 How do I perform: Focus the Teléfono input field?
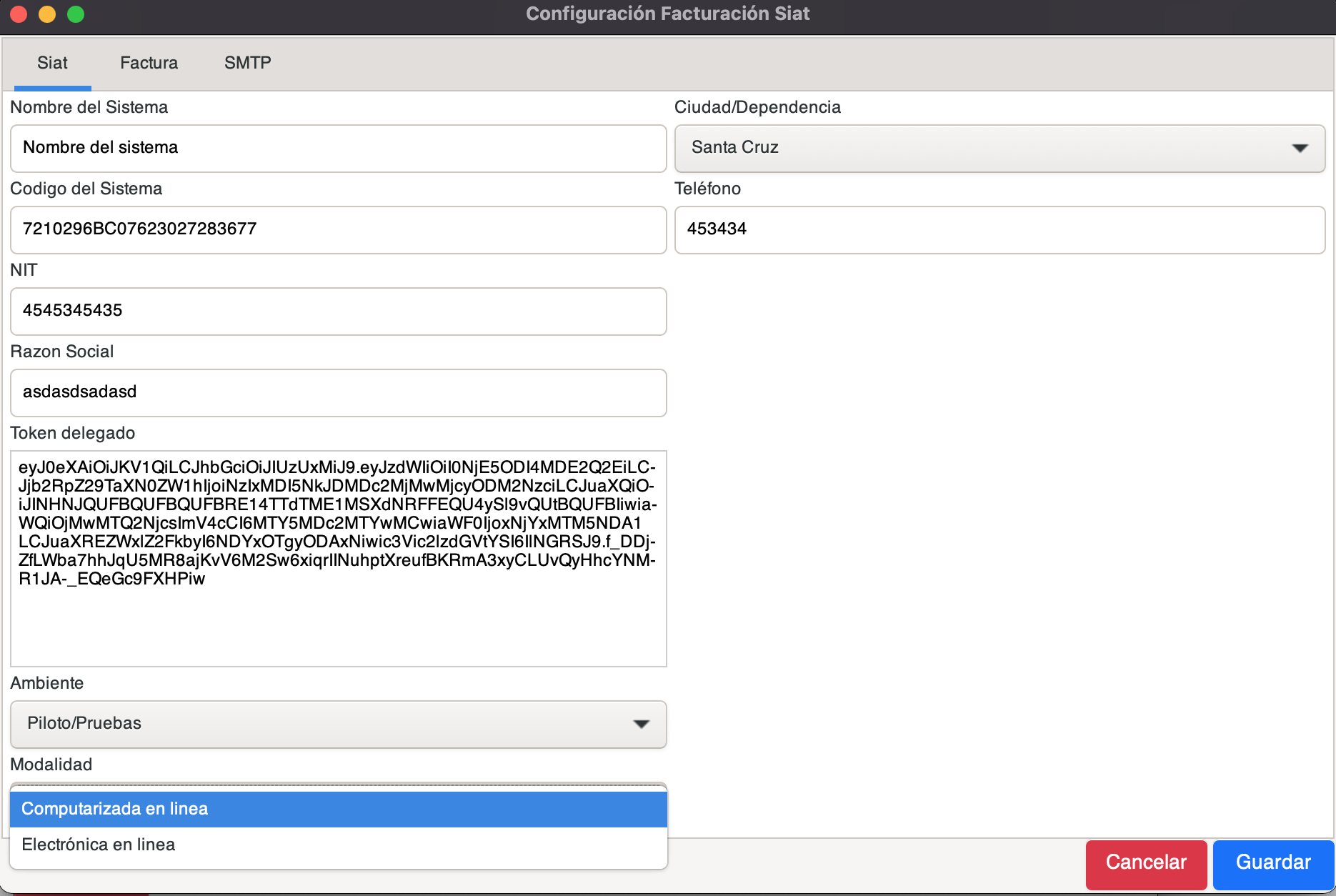tap(999, 229)
